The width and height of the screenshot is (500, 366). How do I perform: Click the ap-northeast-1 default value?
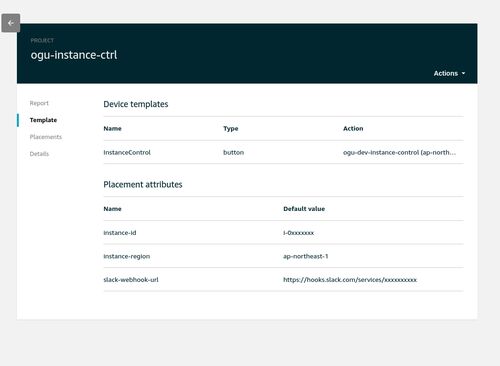[x=306, y=256]
